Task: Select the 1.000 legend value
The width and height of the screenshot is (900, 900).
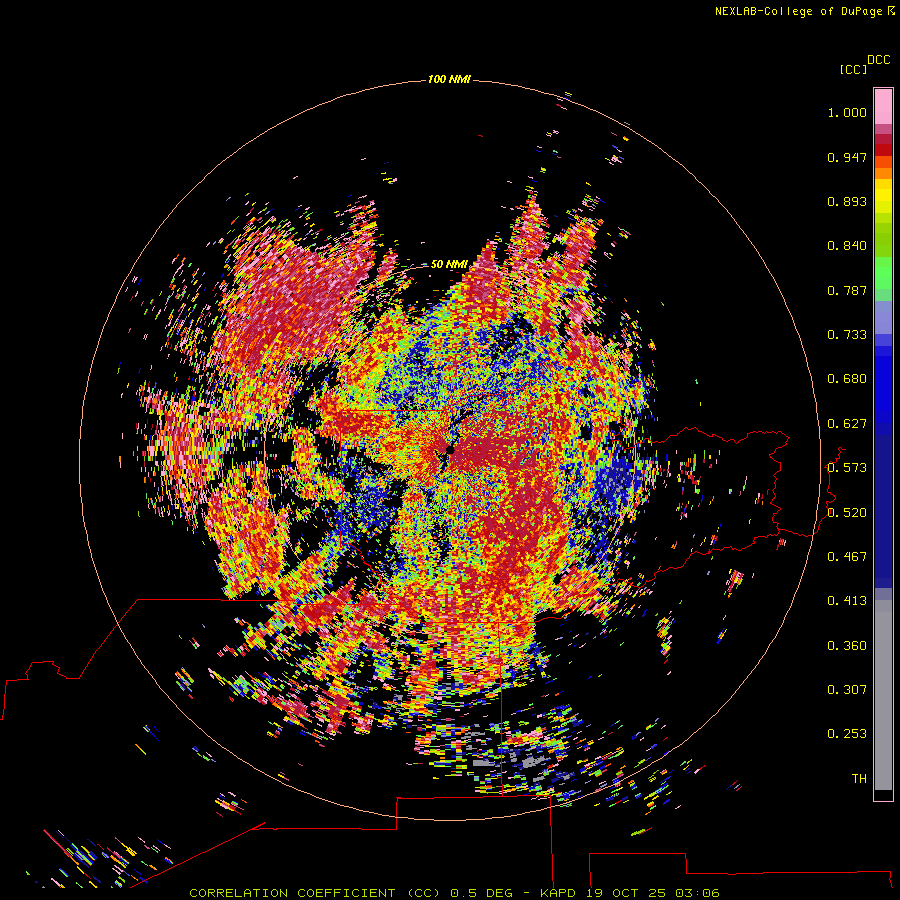Action: 847,112
